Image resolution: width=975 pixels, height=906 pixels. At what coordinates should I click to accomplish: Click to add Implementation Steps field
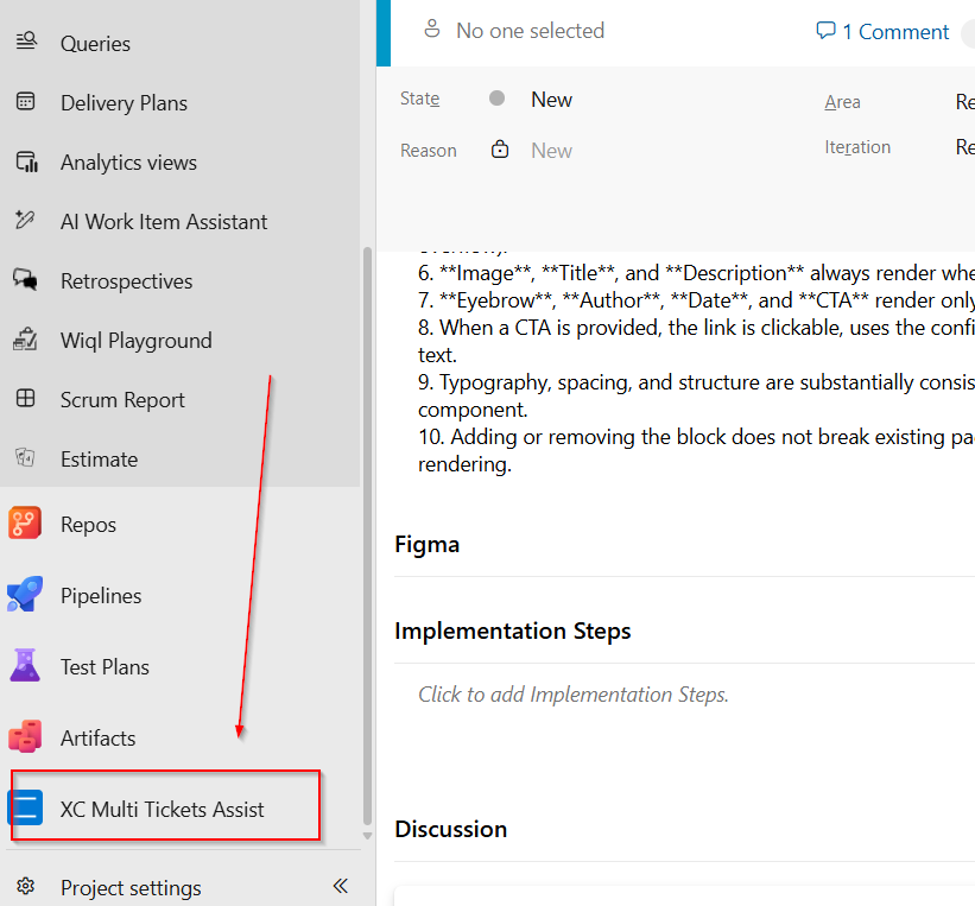coord(573,694)
